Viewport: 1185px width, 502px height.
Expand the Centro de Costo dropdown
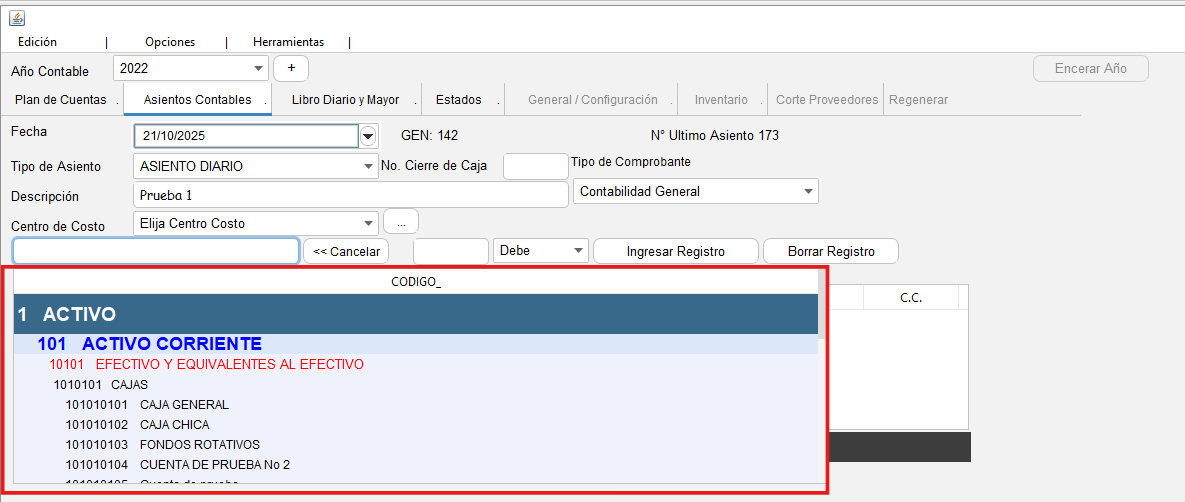[369, 223]
